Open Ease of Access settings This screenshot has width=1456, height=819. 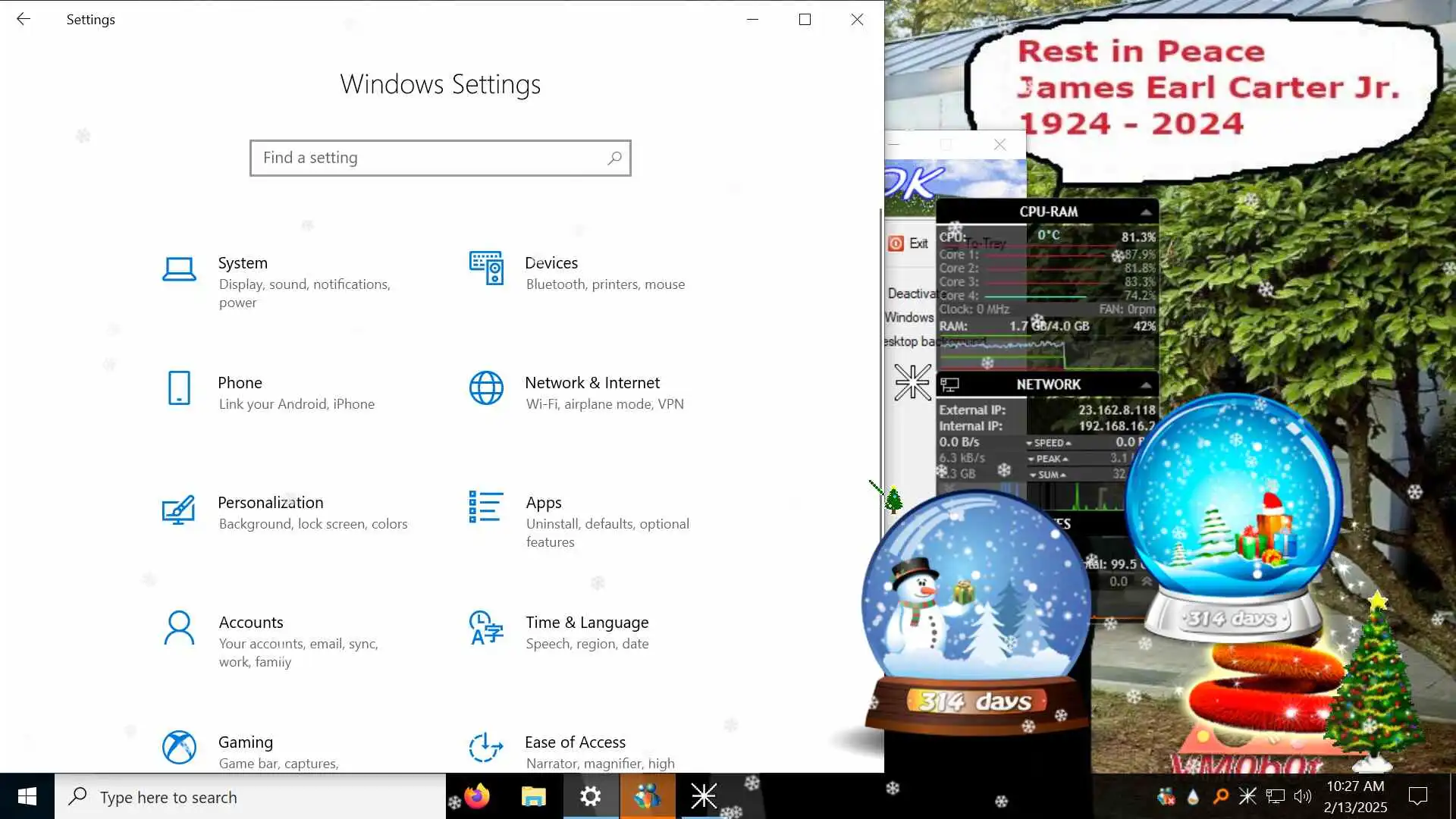click(575, 742)
